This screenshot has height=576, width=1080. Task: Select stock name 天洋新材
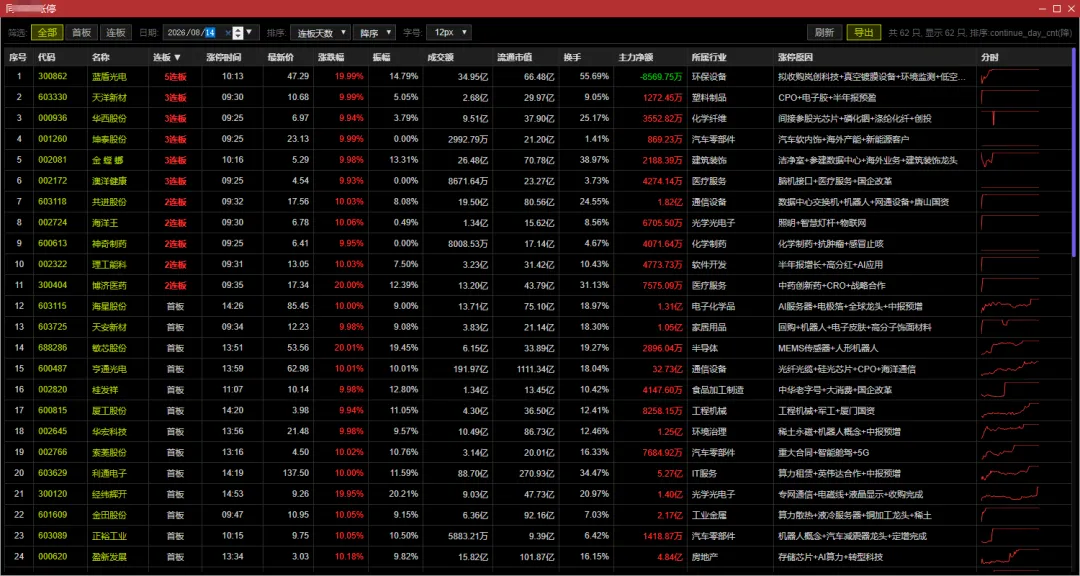[x=110, y=97]
